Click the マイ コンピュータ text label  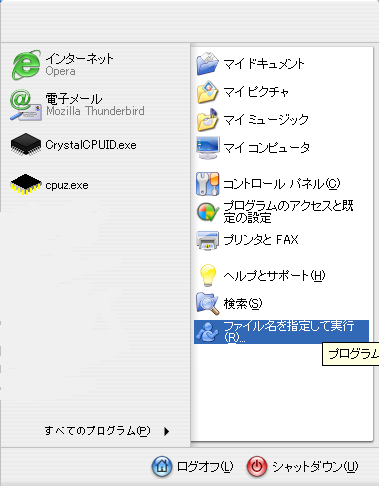click(267, 147)
